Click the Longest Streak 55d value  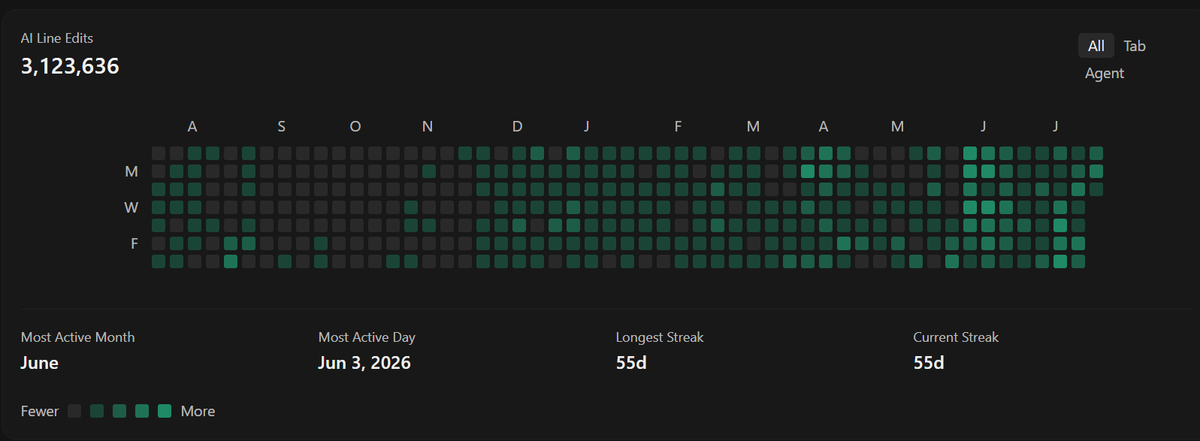click(x=631, y=362)
